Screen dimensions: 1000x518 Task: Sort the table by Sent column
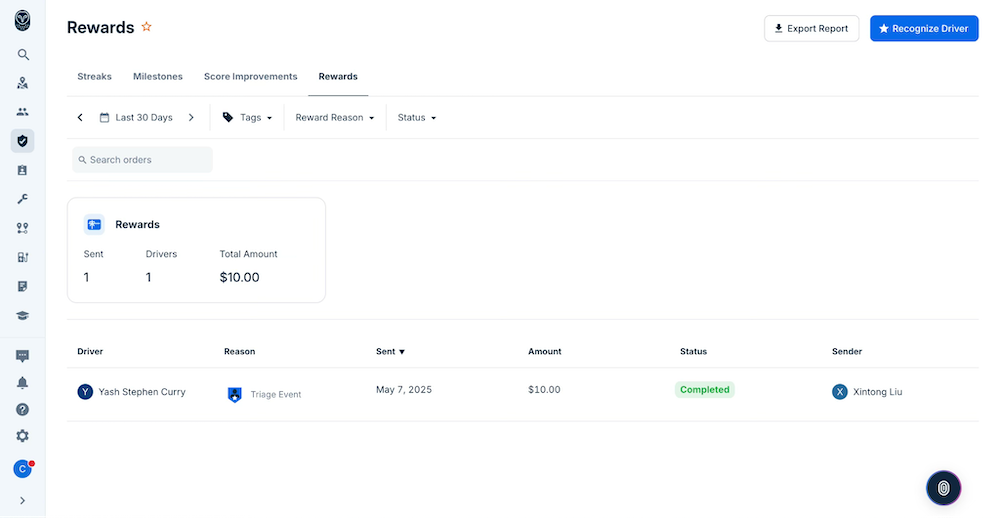point(390,352)
